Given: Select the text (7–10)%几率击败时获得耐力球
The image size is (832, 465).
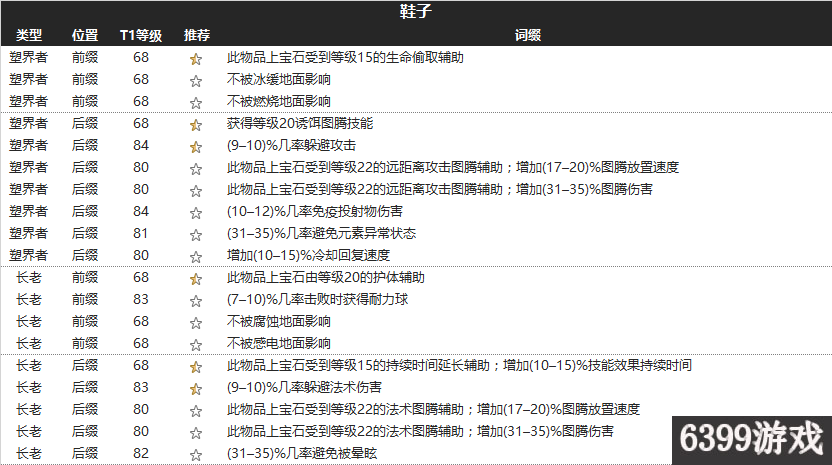Looking at the screenshot, I should coord(317,299).
